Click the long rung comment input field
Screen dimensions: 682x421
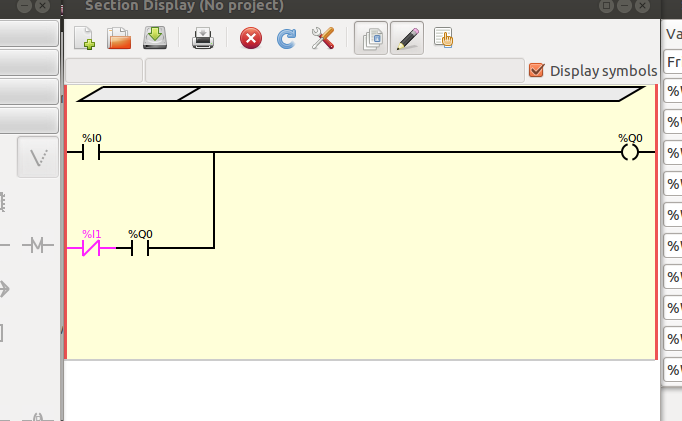[x=334, y=70]
